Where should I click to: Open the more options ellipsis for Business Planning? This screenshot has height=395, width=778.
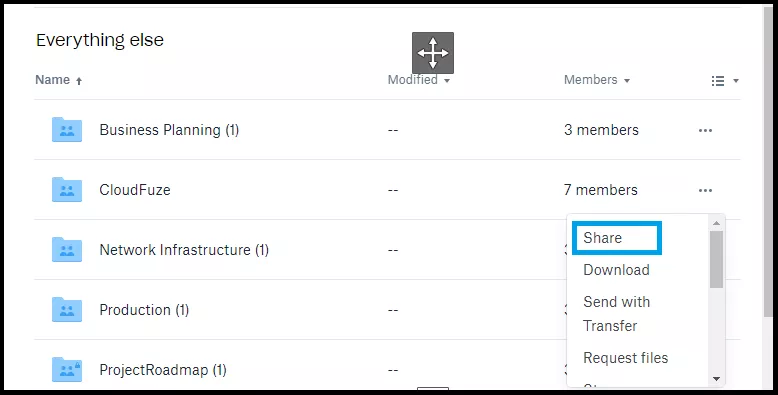(x=705, y=131)
